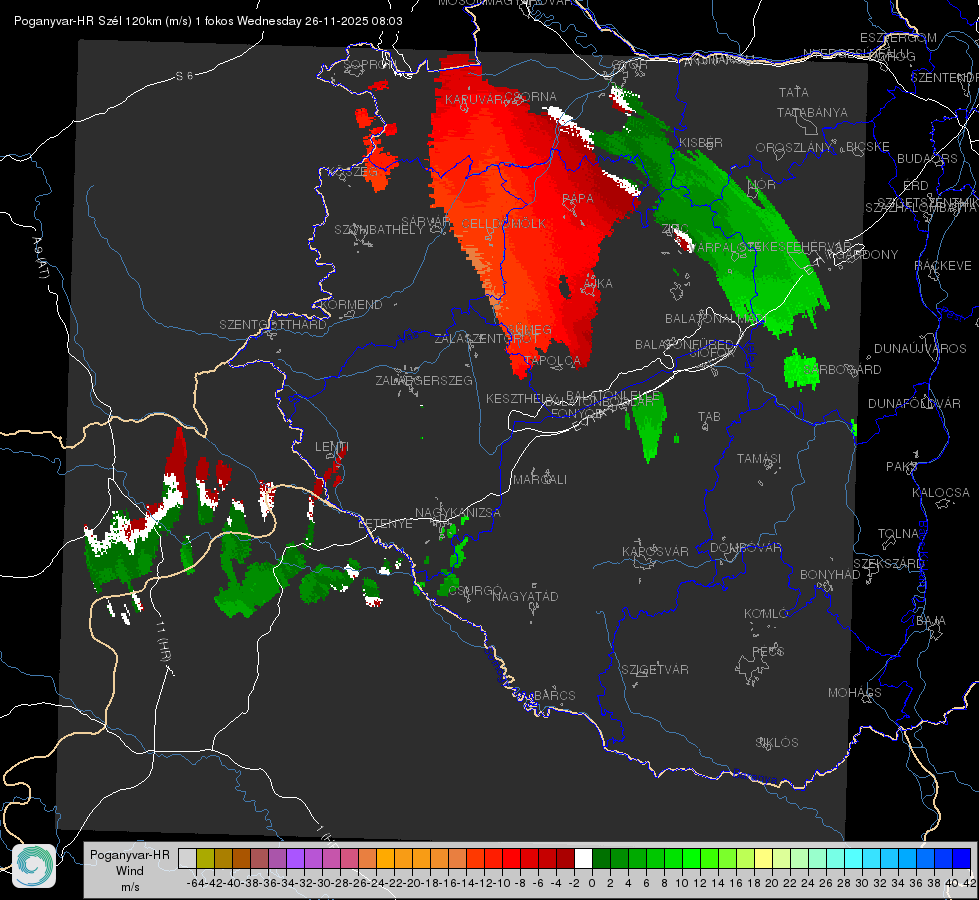Click the SIKLOS town label

[x=777, y=743]
